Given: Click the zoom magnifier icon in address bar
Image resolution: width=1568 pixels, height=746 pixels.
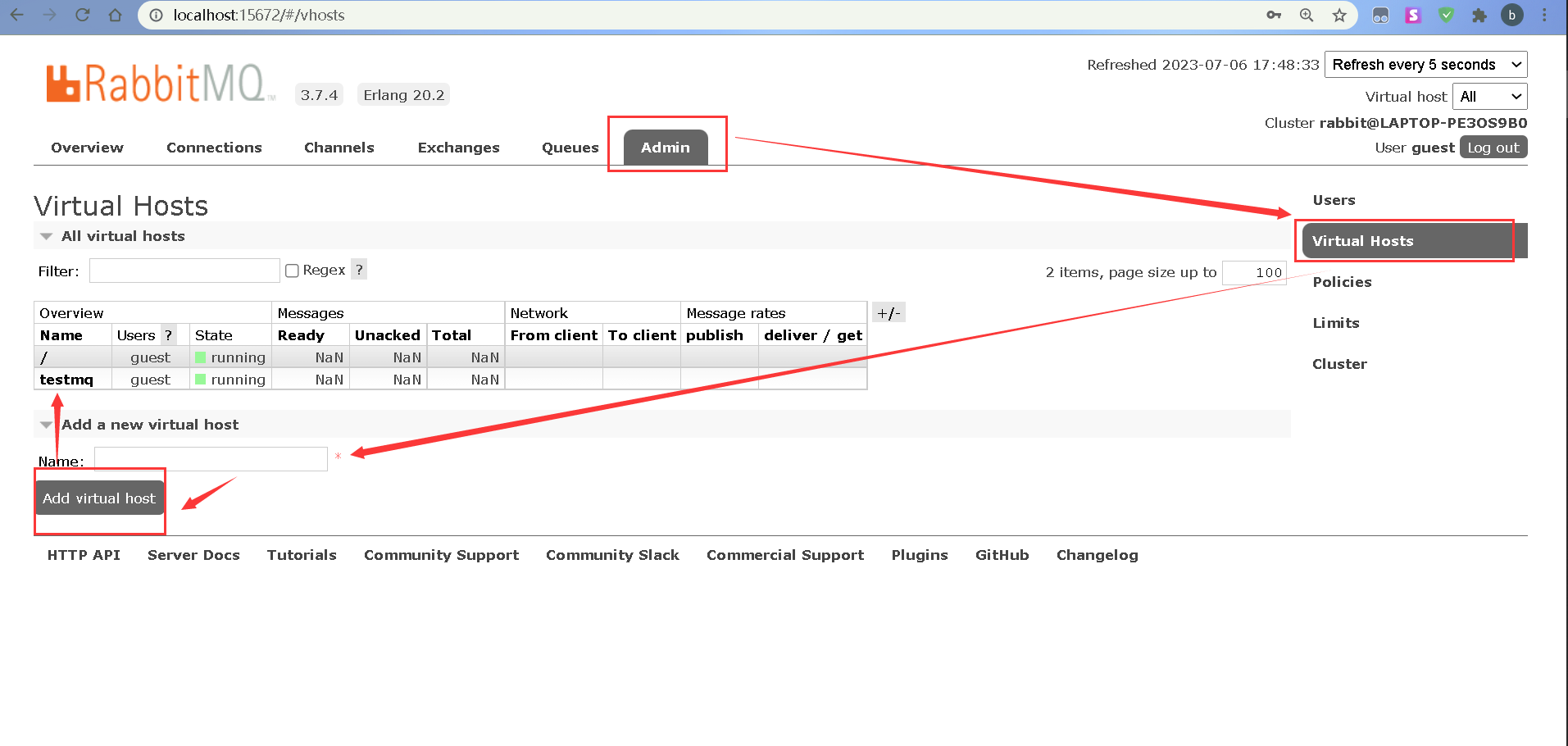Looking at the screenshot, I should (1307, 15).
